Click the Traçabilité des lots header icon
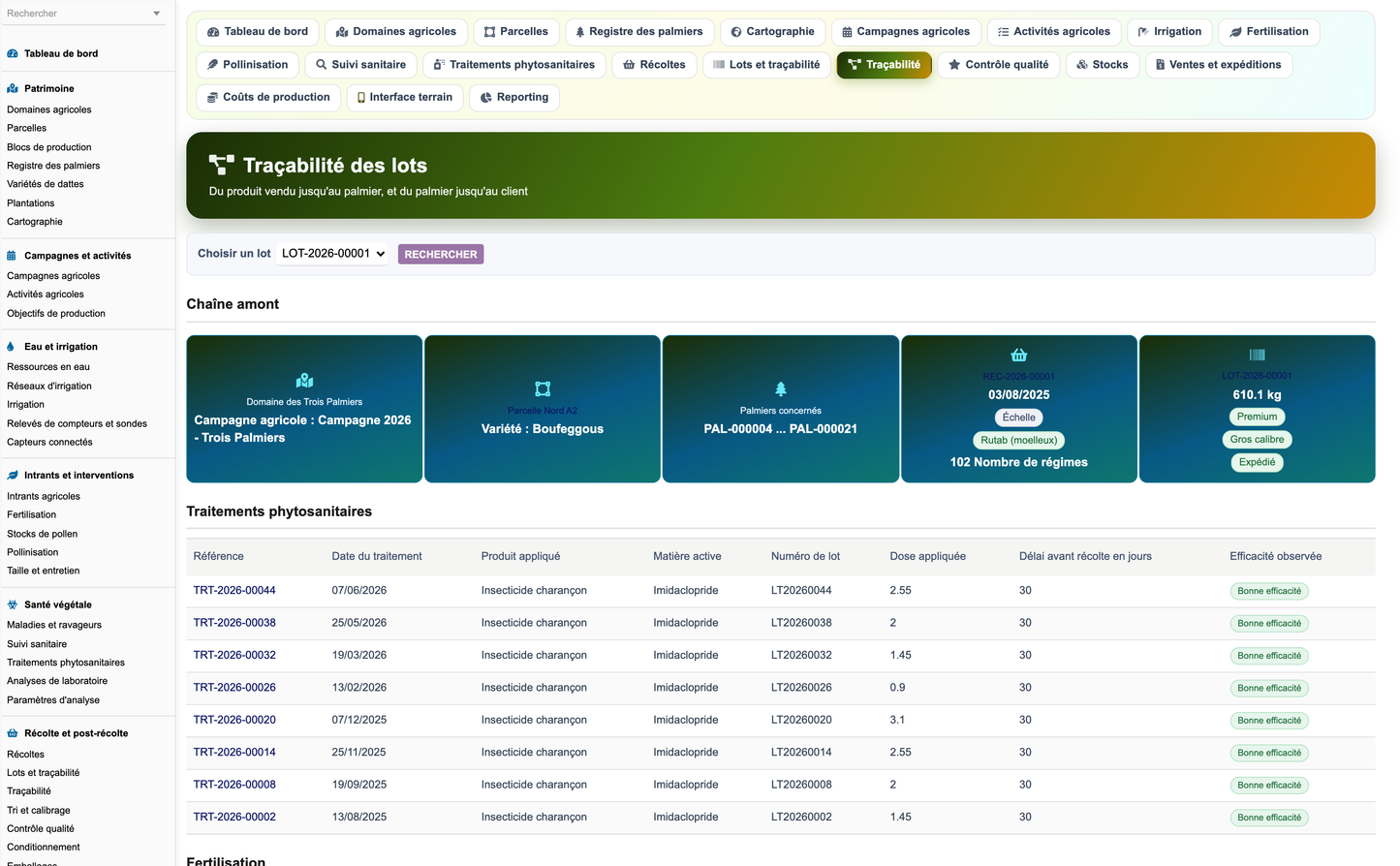The height and width of the screenshot is (866, 1400). [222, 166]
